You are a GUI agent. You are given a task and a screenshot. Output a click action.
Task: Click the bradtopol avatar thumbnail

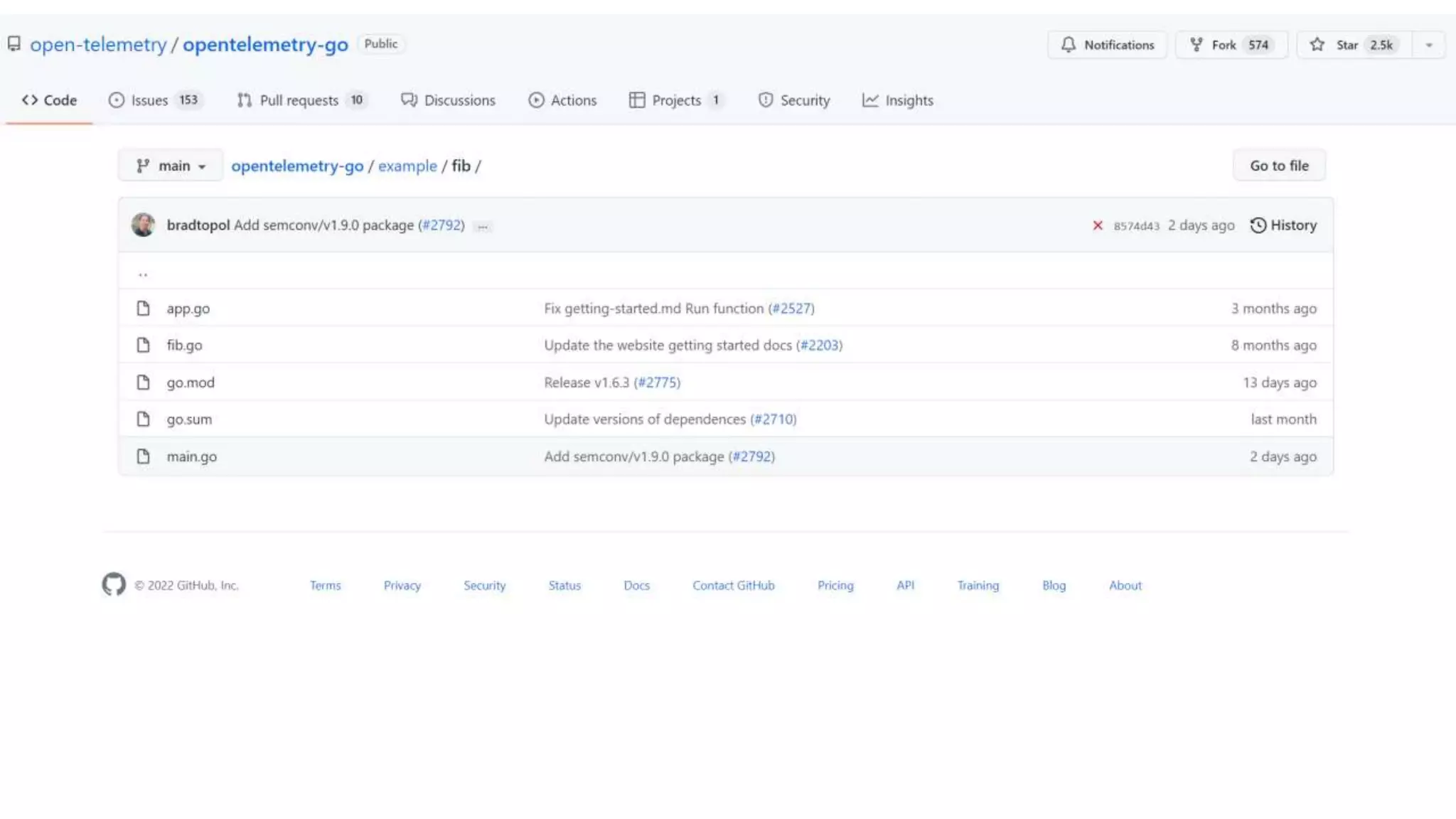143,225
